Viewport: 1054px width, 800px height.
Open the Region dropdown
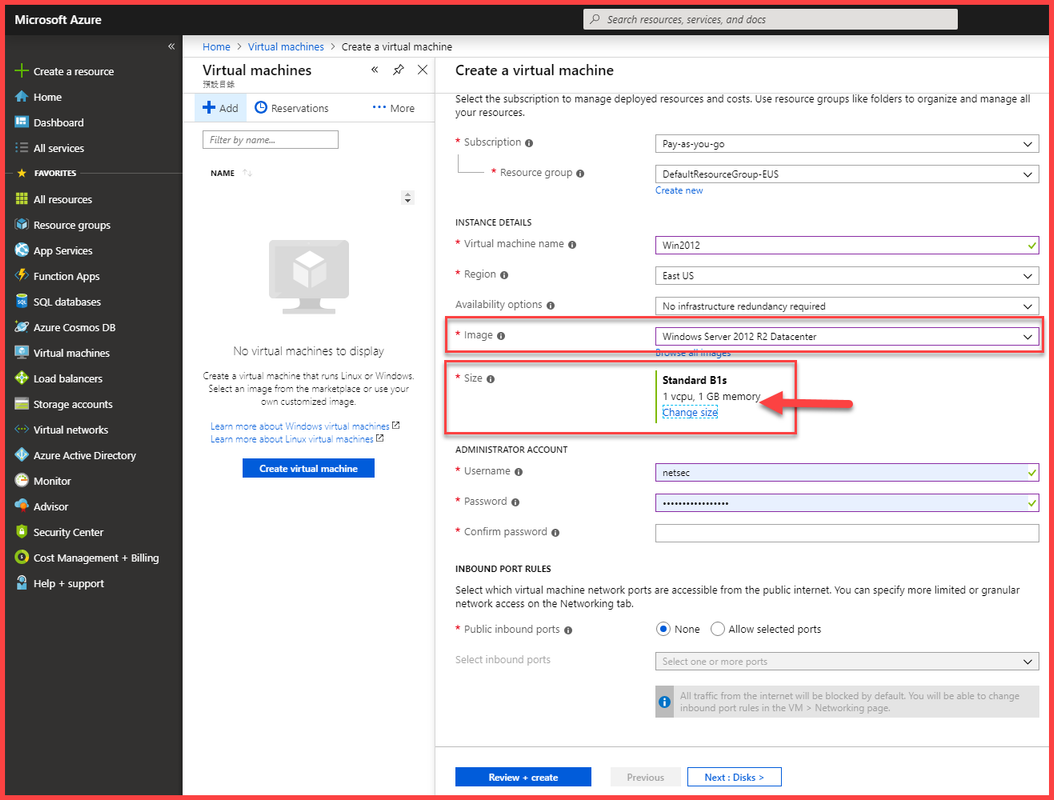(846, 276)
